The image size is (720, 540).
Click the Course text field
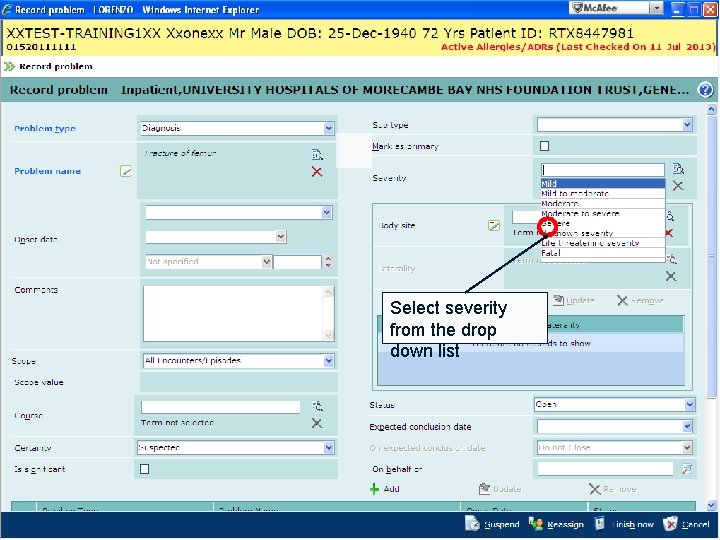coord(220,407)
